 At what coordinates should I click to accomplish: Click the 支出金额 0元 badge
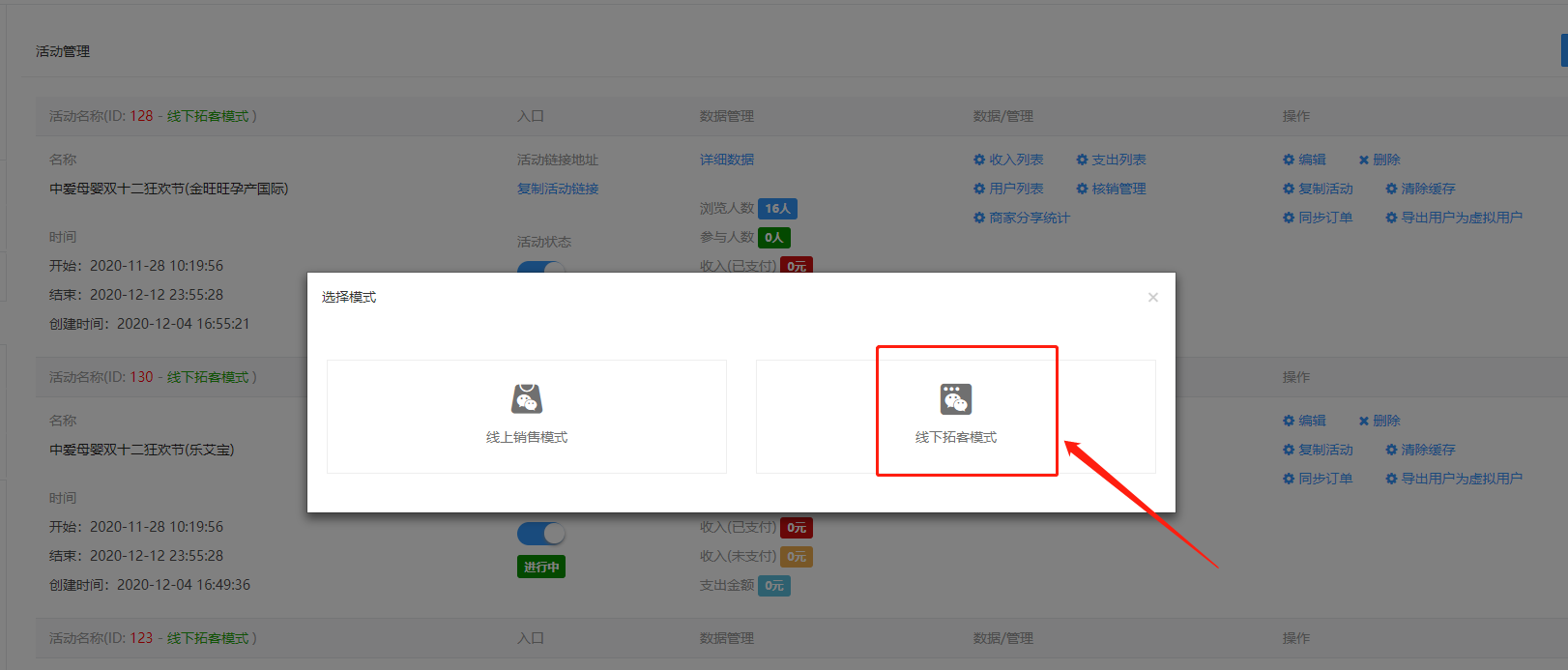pos(774,586)
